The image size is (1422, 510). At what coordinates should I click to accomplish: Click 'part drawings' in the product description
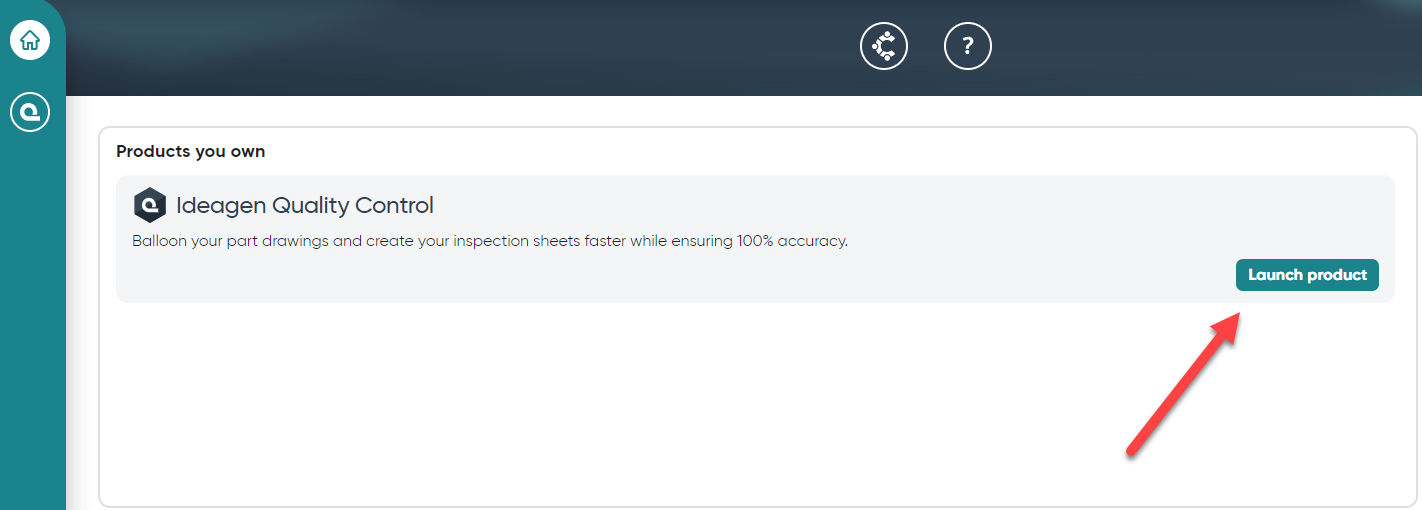click(275, 241)
